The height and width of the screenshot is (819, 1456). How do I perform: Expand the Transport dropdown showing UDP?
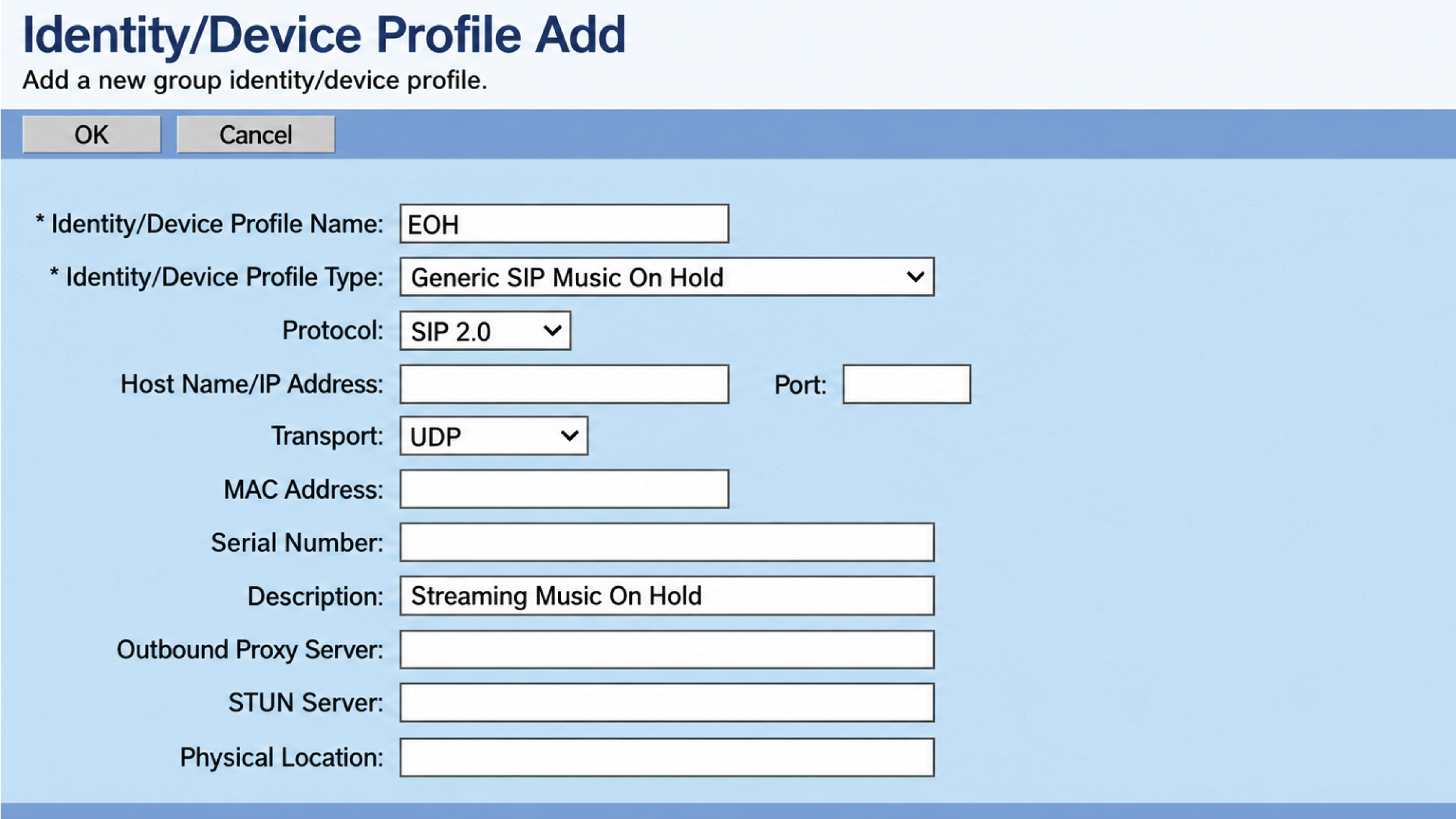[494, 435]
